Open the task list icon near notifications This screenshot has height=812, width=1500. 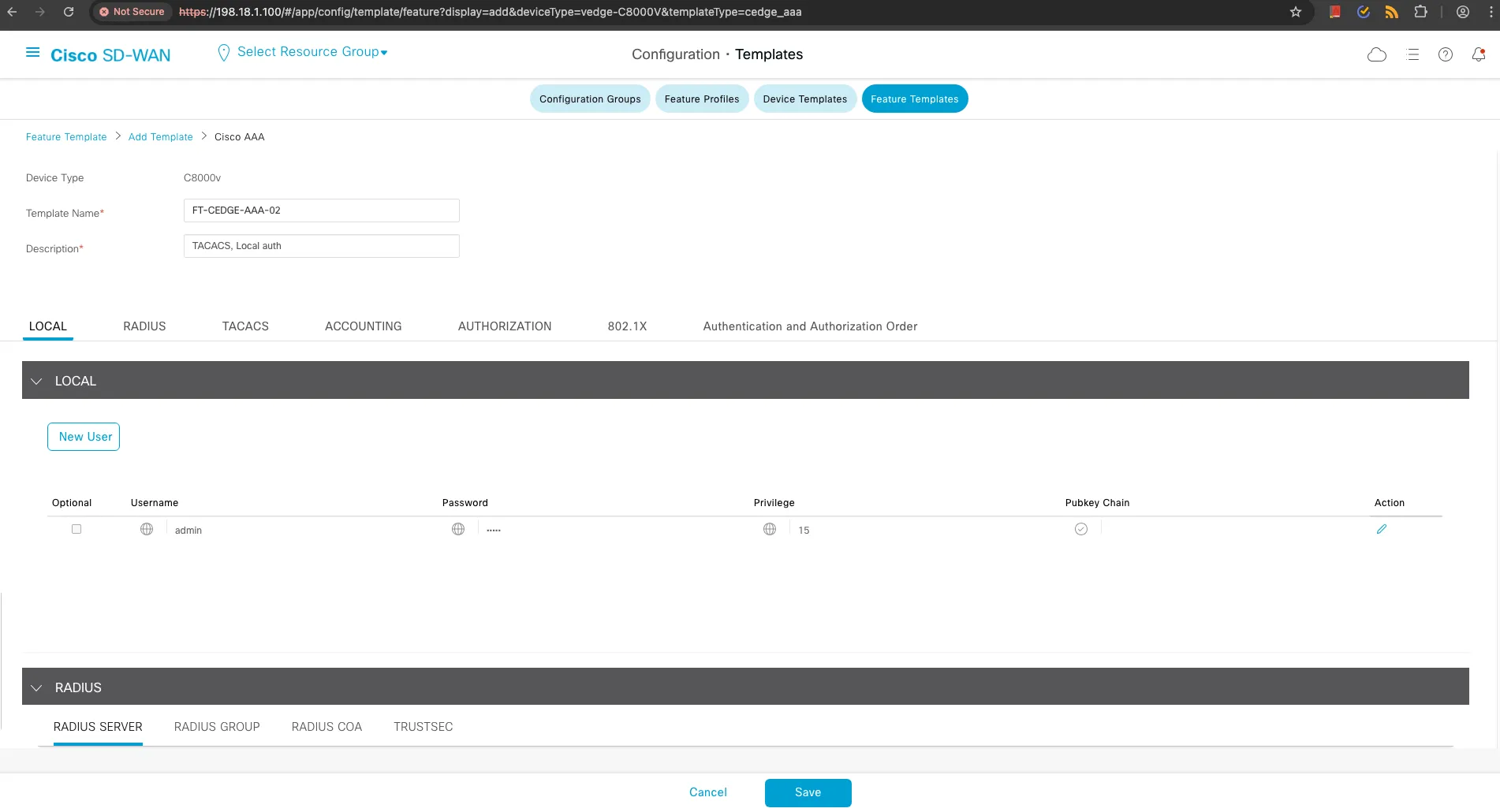(x=1412, y=54)
